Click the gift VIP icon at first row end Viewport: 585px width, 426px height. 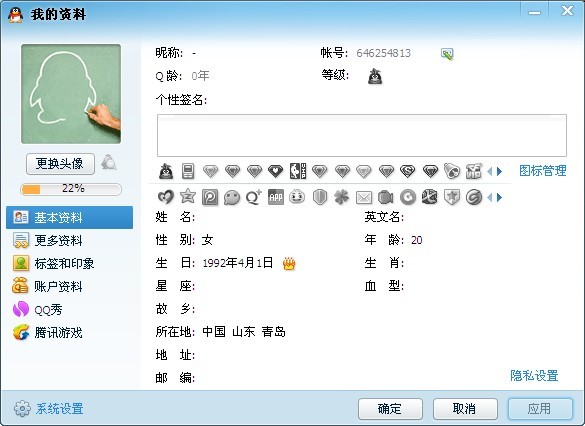coord(474,171)
